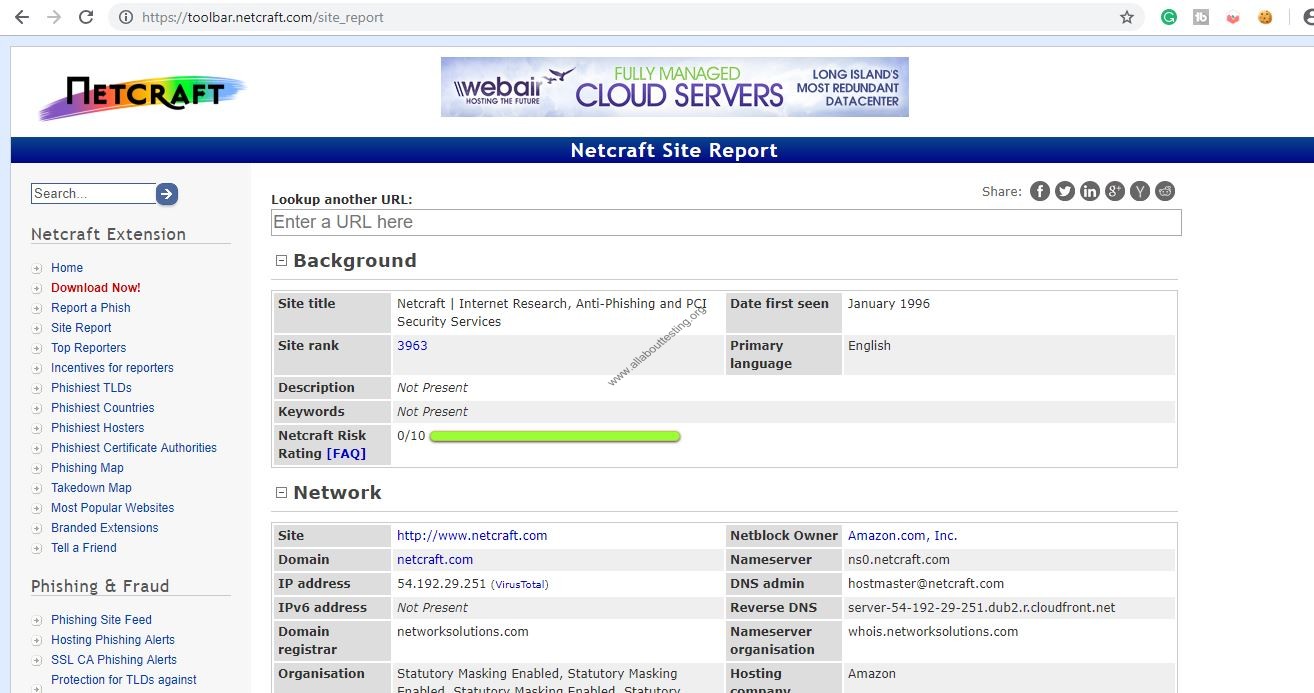View site information icon in address bar
The width and height of the screenshot is (1314, 693).
pyautogui.click(x=125, y=17)
